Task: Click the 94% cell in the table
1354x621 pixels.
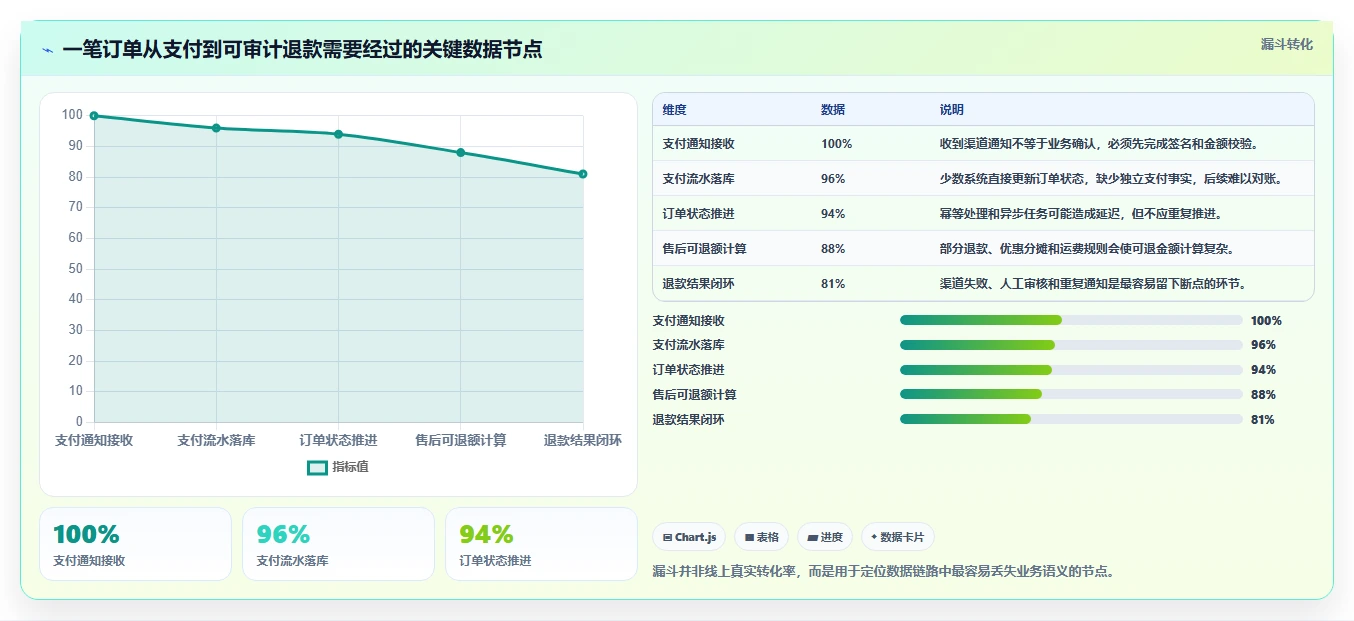Action: point(833,214)
